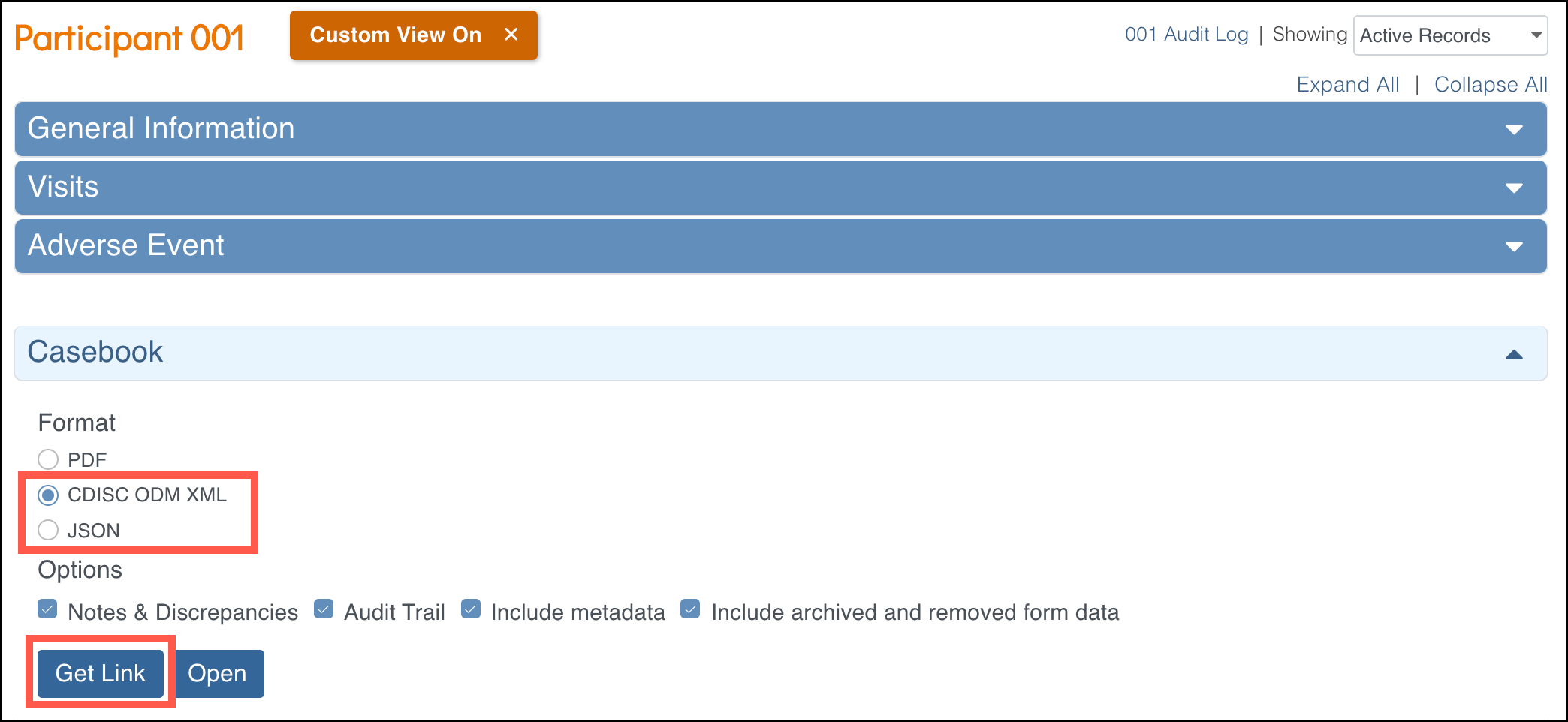Viewport: 1568px width, 722px height.
Task: Uncheck Notes & Discrepancies option
Action: click(47, 609)
